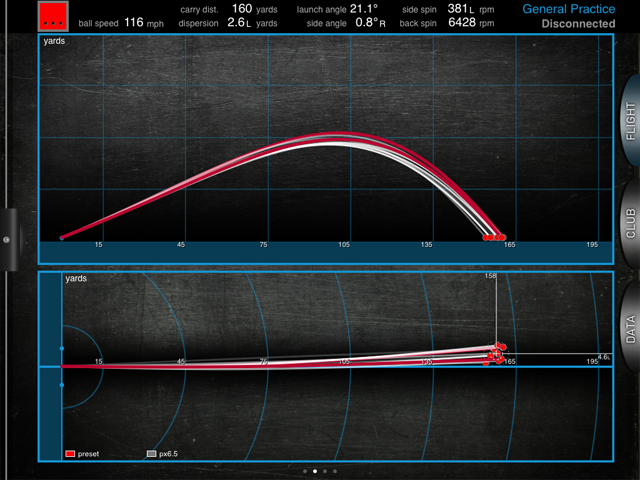Tap the red club selector icon
This screenshot has height=480, width=640.
pyautogui.click(x=54, y=15)
